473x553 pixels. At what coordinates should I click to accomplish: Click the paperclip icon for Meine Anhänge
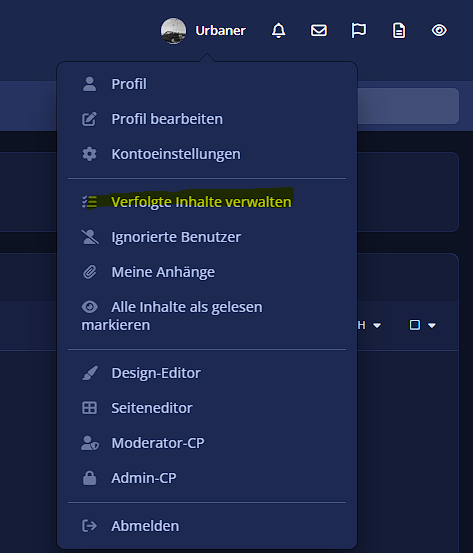click(x=90, y=272)
